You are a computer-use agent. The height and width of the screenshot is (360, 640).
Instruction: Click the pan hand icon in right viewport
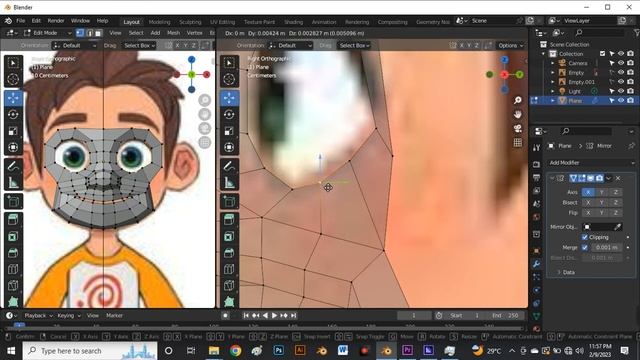click(x=518, y=115)
